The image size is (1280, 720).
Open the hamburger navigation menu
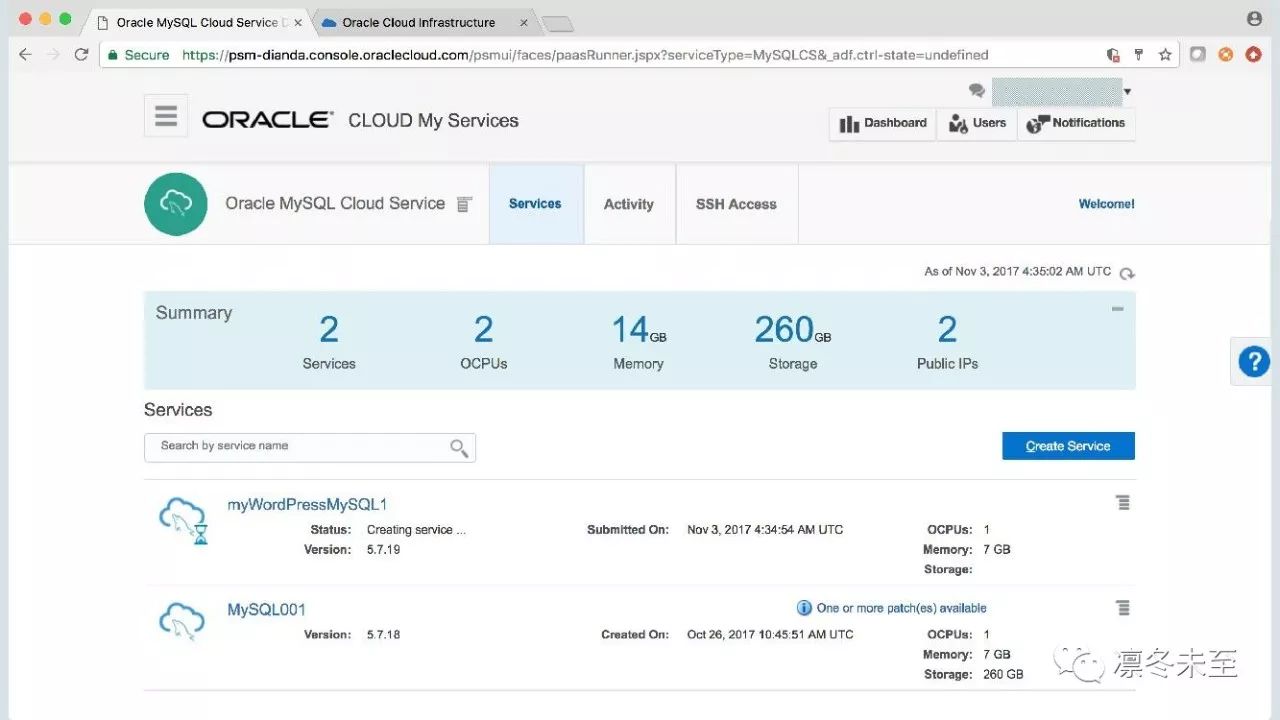coord(166,117)
